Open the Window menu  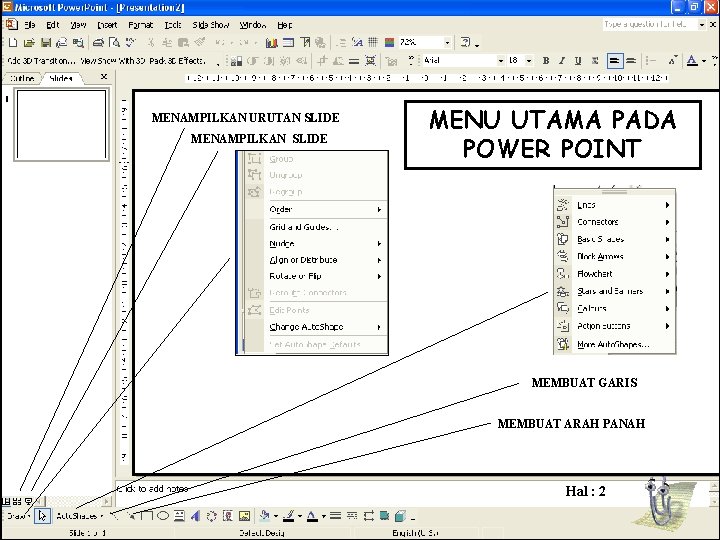(x=253, y=25)
